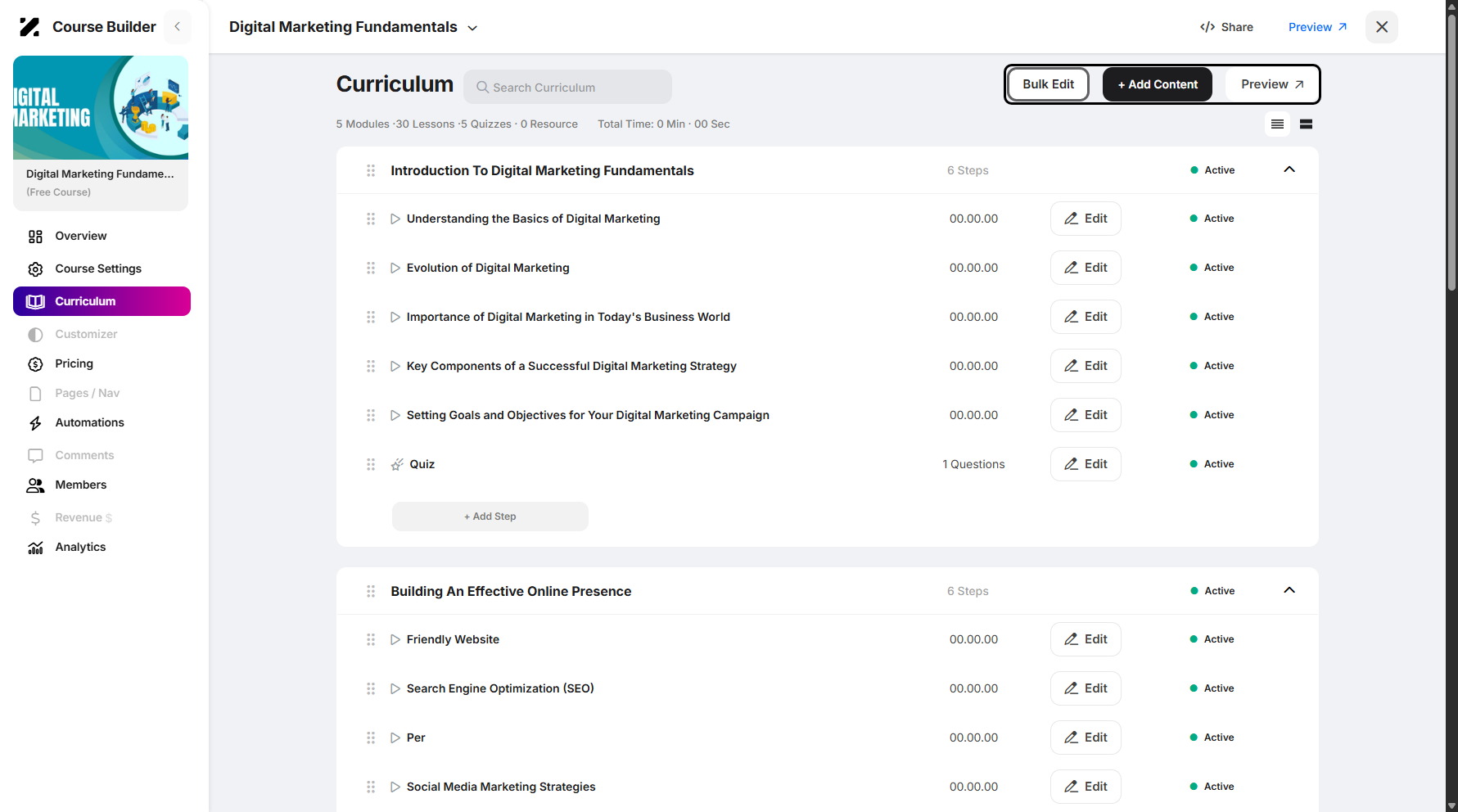Click the Overview grid icon
Image resolution: width=1458 pixels, height=812 pixels.
point(35,237)
